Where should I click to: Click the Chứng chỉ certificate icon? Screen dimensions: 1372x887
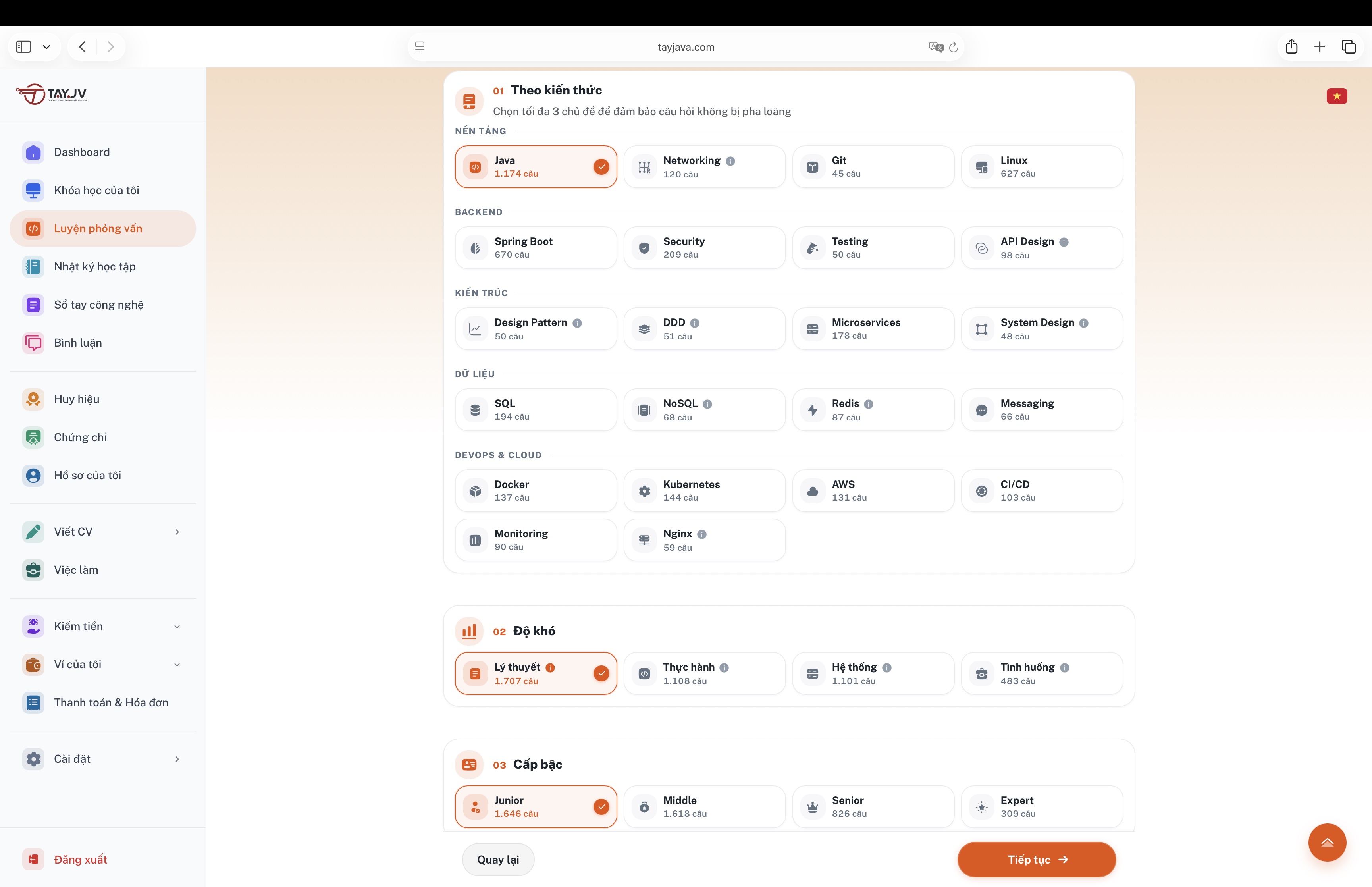point(33,437)
